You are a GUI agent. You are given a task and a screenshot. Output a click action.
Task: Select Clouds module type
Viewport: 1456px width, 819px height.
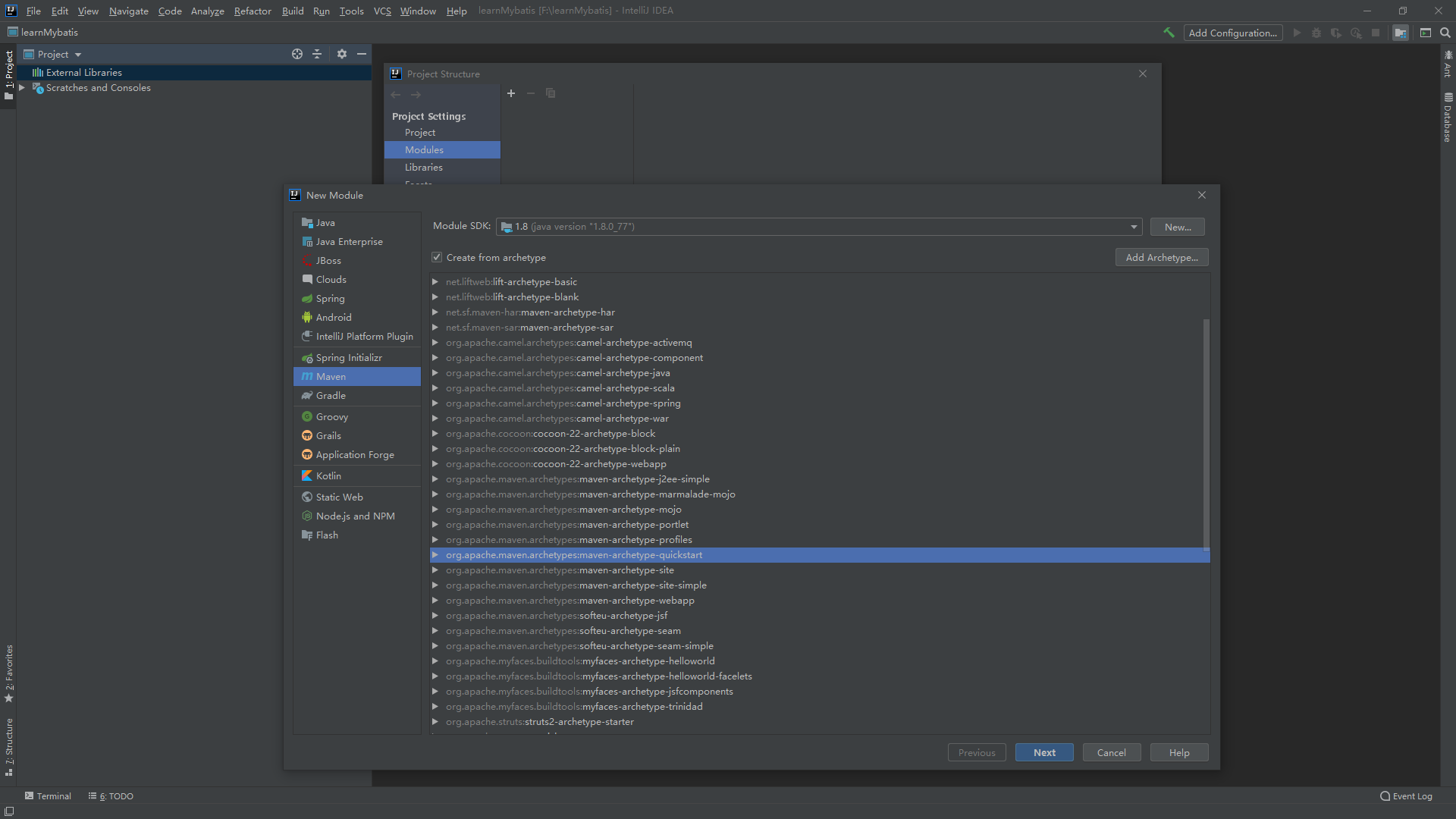click(357, 279)
